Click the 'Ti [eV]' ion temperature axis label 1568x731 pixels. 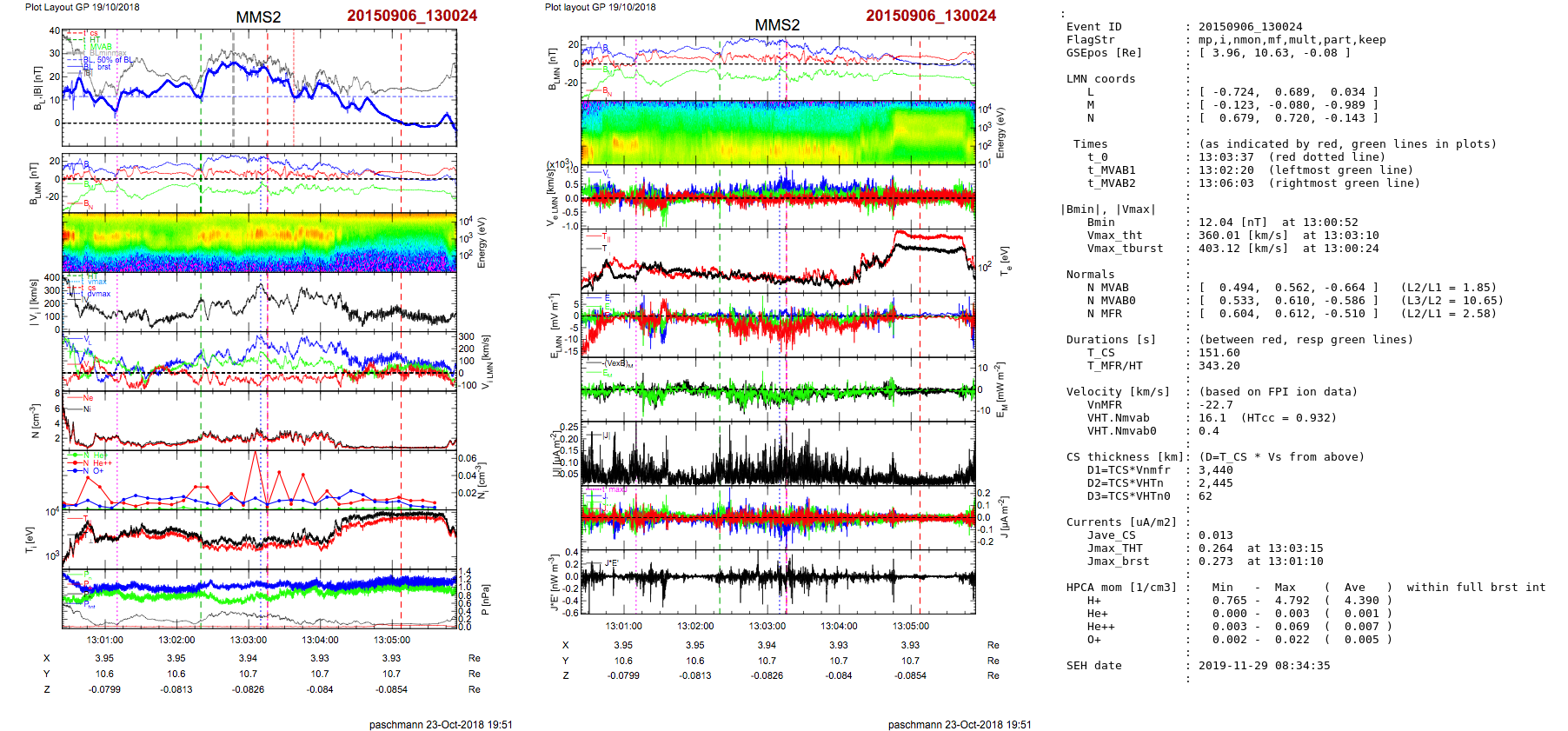click(30, 539)
